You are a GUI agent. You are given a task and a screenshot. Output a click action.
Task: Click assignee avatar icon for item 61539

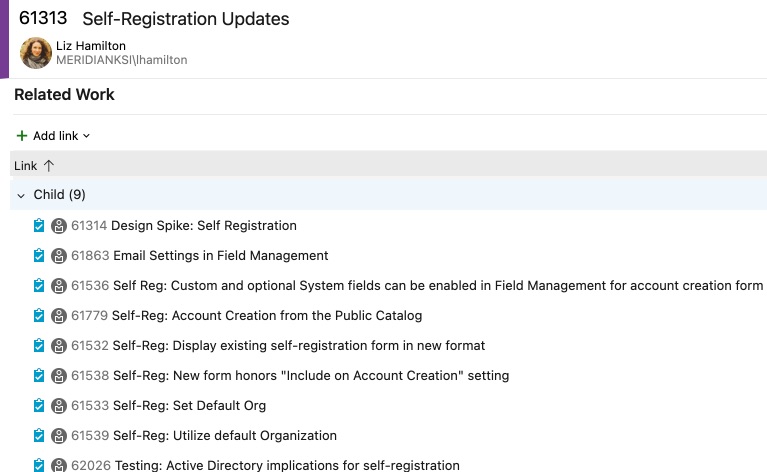pos(59,436)
